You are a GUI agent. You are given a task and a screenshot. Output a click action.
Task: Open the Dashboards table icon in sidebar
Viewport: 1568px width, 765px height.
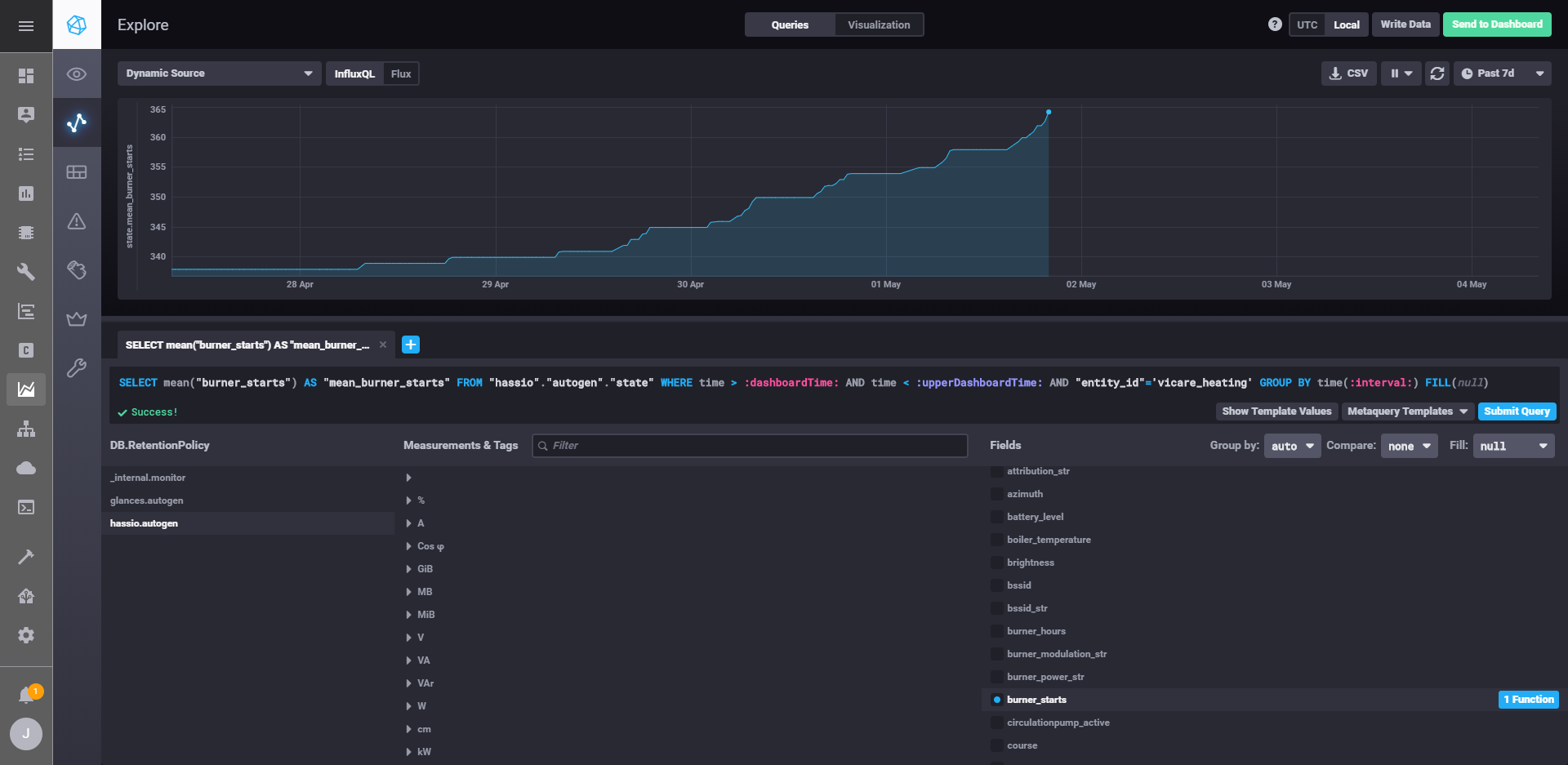point(77,171)
